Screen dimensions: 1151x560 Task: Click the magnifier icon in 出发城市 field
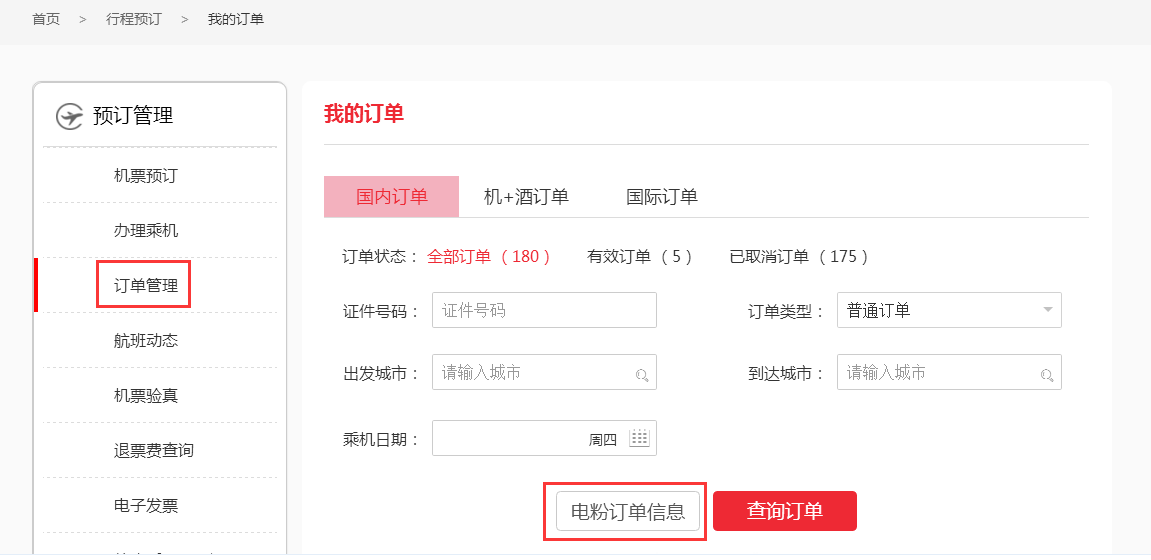[641, 375]
